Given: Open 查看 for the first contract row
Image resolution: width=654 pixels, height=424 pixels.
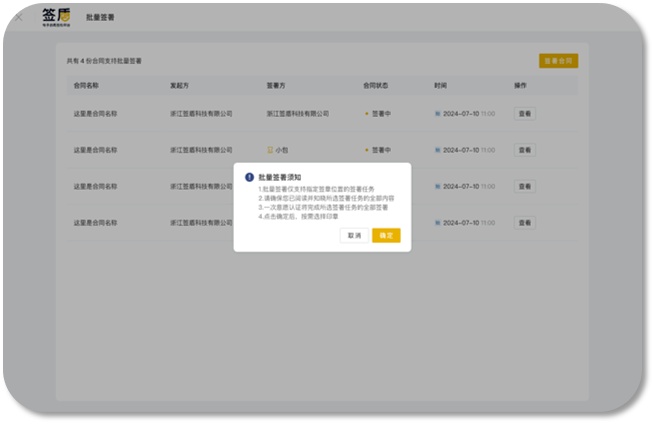Looking at the screenshot, I should (x=524, y=114).
